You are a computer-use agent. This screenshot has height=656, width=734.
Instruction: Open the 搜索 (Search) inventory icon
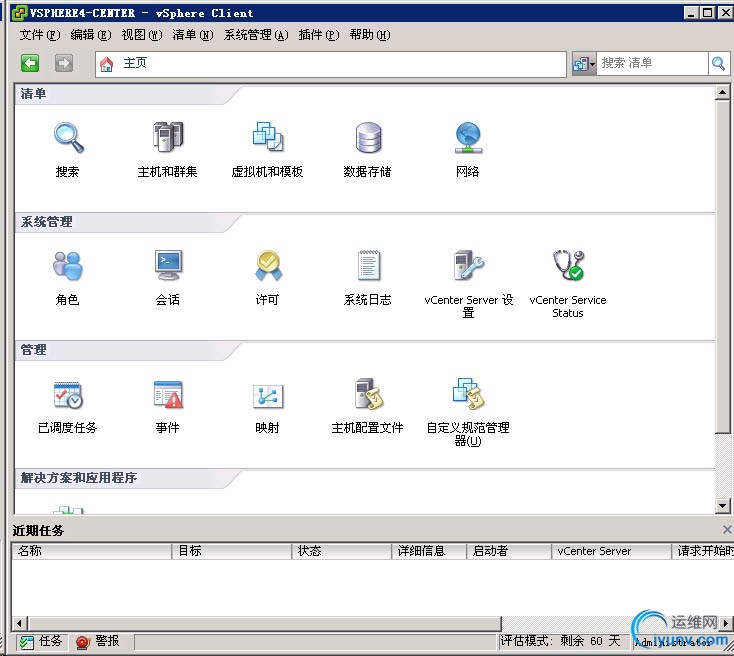(68, 138)
